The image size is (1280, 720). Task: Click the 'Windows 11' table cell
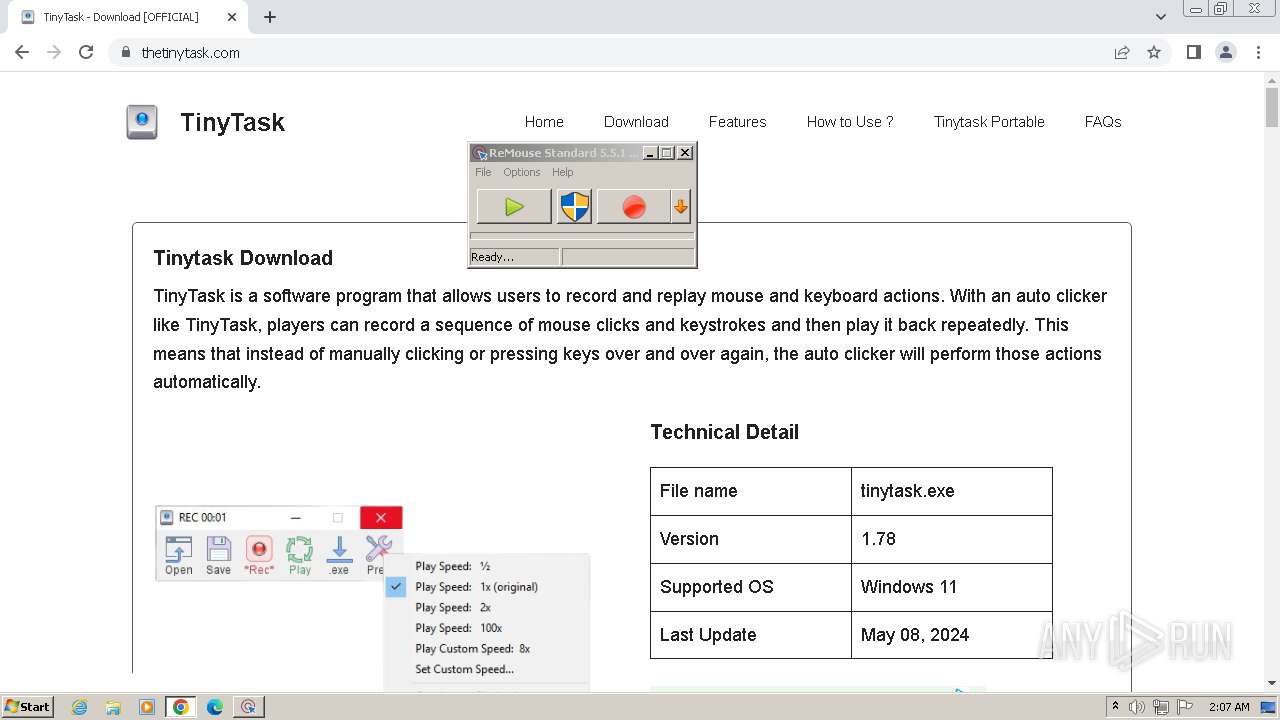pyautogui.click(x=952, y=587)
